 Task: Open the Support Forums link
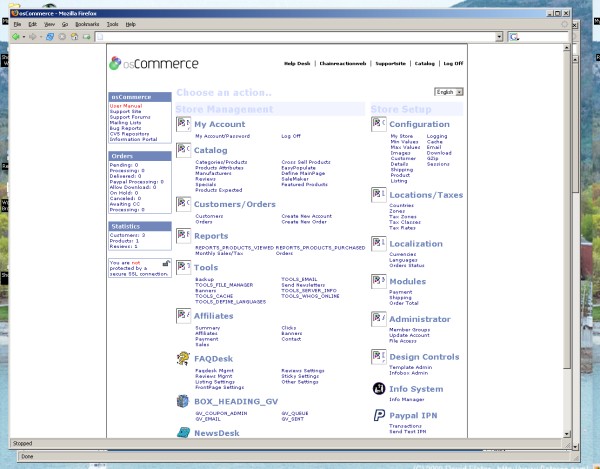(130, 117)
